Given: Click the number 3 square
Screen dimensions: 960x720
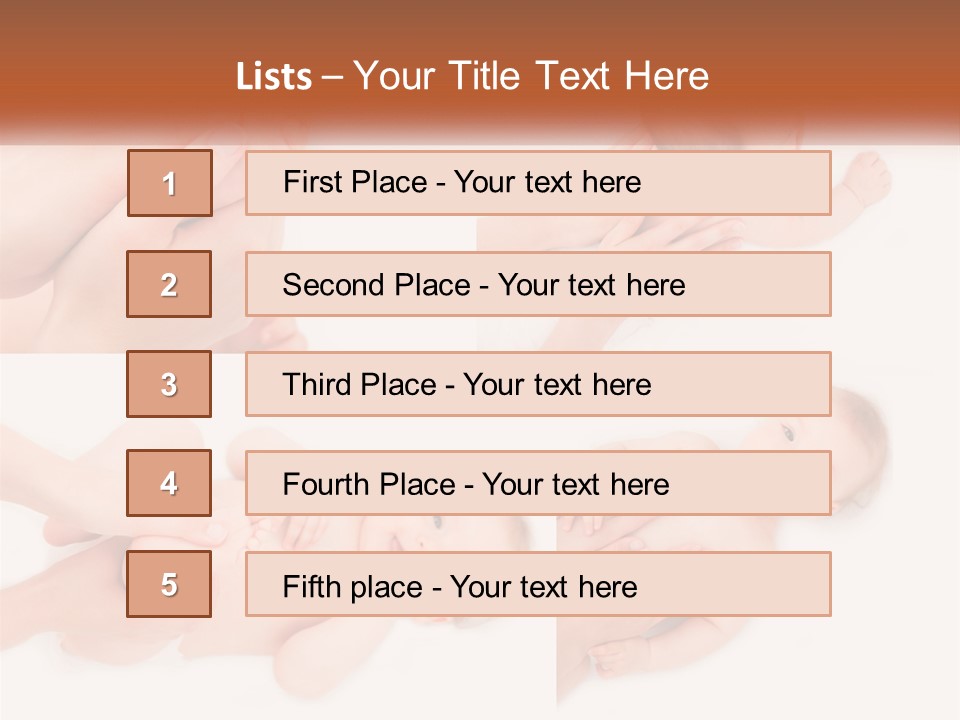Looking at the screenshot, I should pos(169,384).
